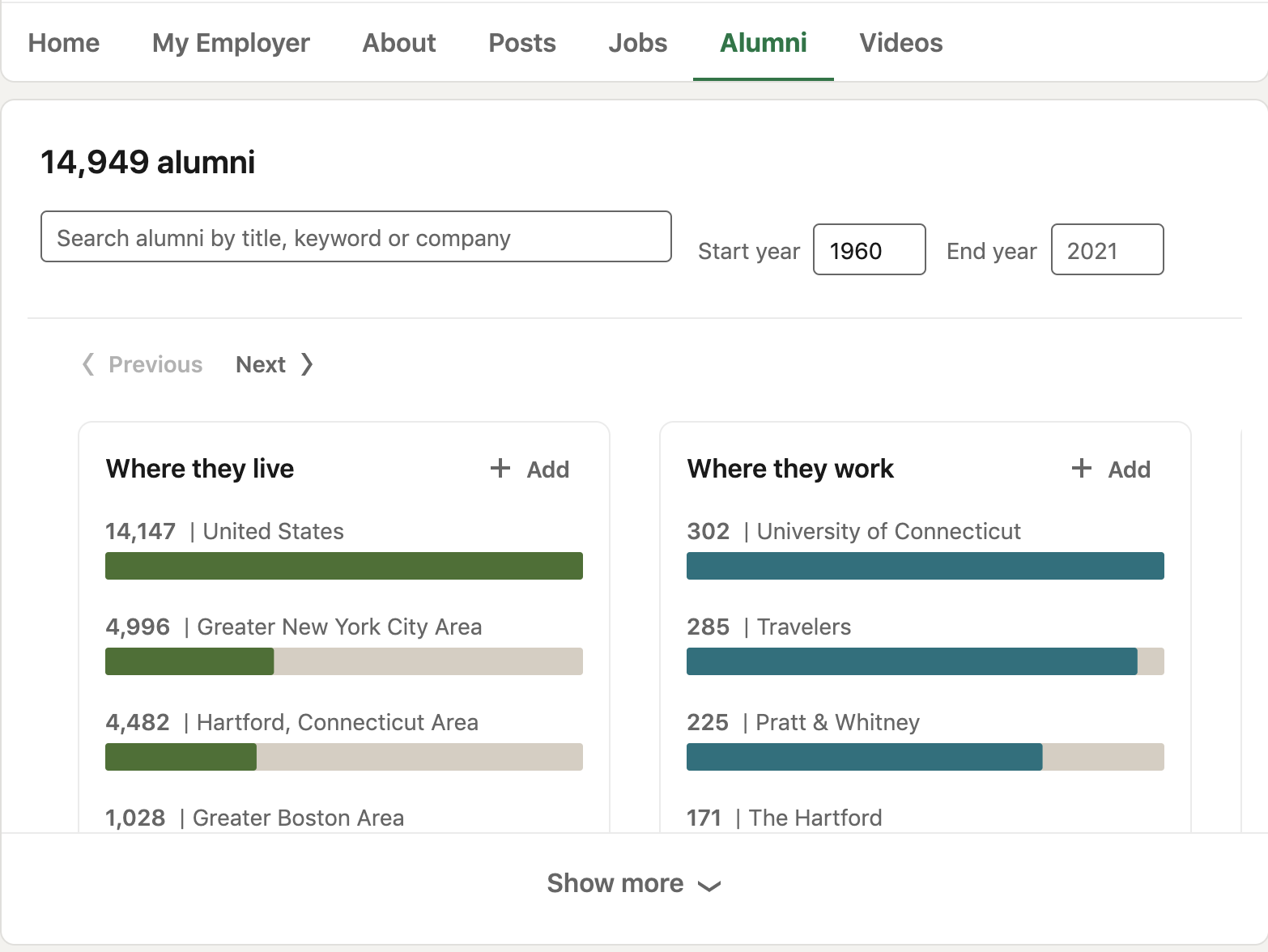Viewport: 1268px width, 952px height.
Task: Go to Next insights page
Action: [x=274, y=364]
